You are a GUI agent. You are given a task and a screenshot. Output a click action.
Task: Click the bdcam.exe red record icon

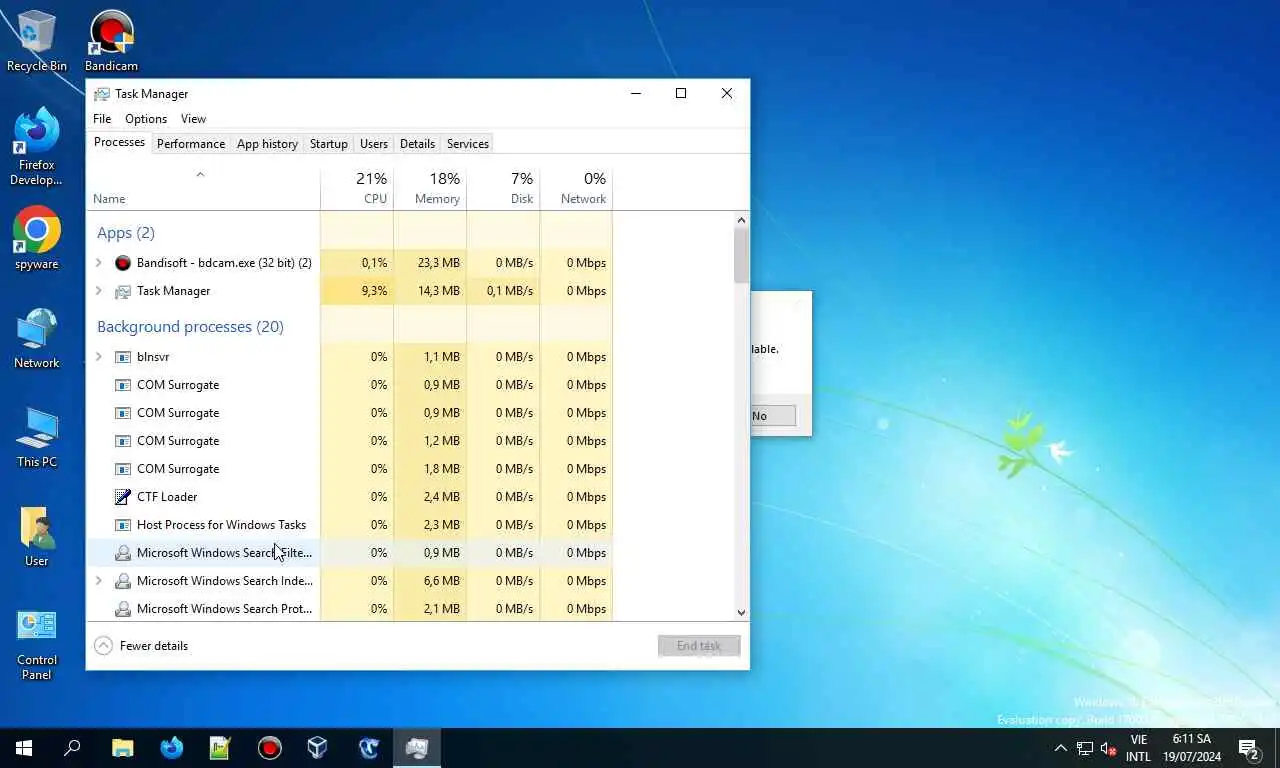pos(123,263)
